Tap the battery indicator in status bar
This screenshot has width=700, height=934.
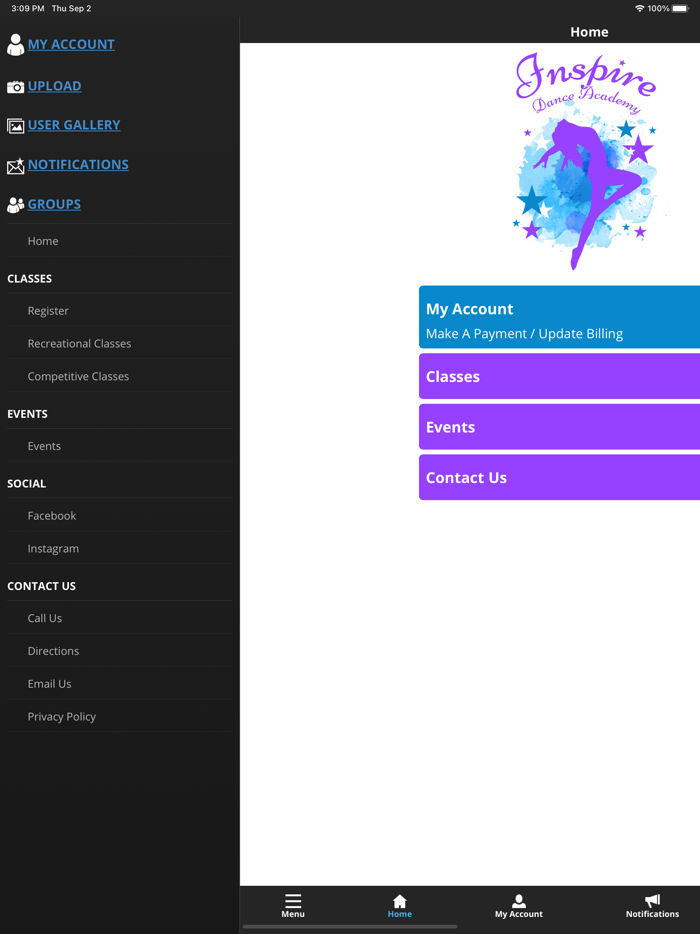pyautogui.click(x=680, y=8)
